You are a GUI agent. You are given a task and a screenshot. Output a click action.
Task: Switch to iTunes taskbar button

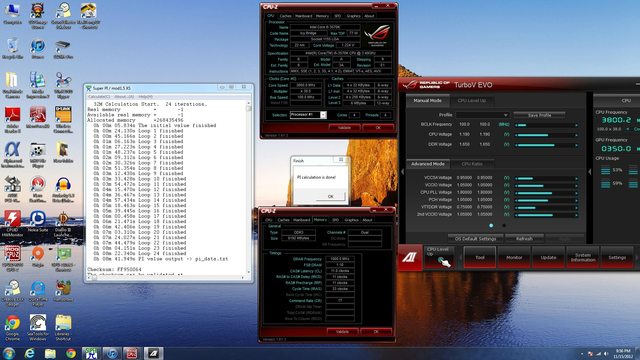click(111, 353)
